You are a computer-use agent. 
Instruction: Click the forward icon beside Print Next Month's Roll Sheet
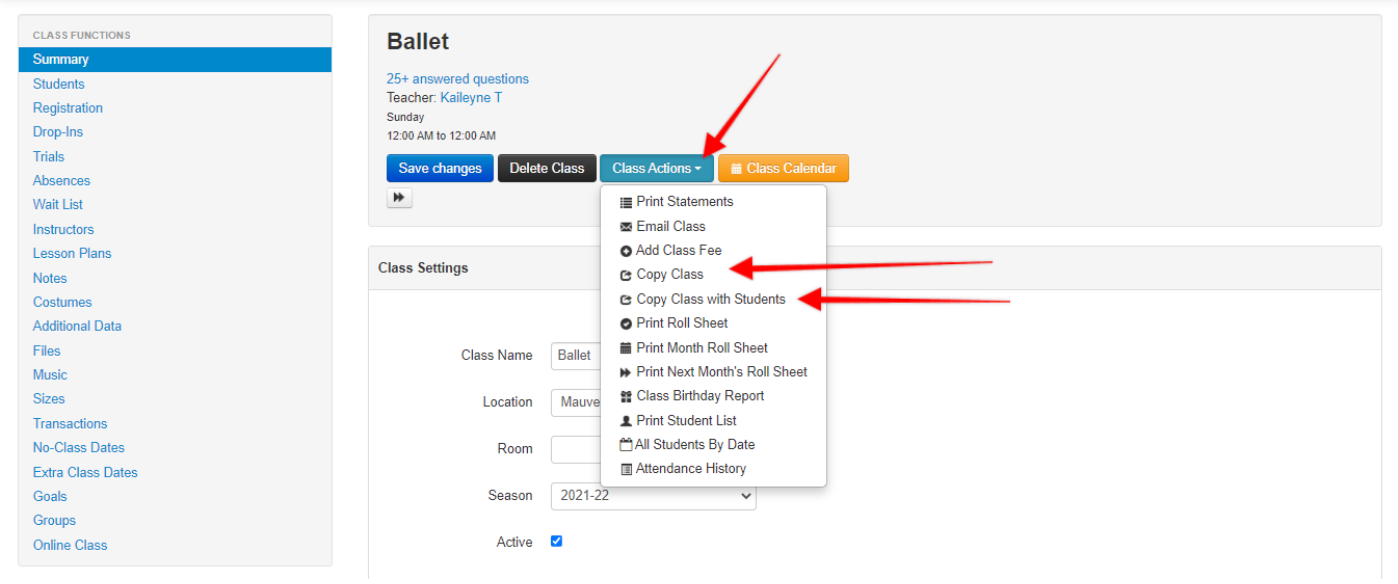(x=626, y=372)
